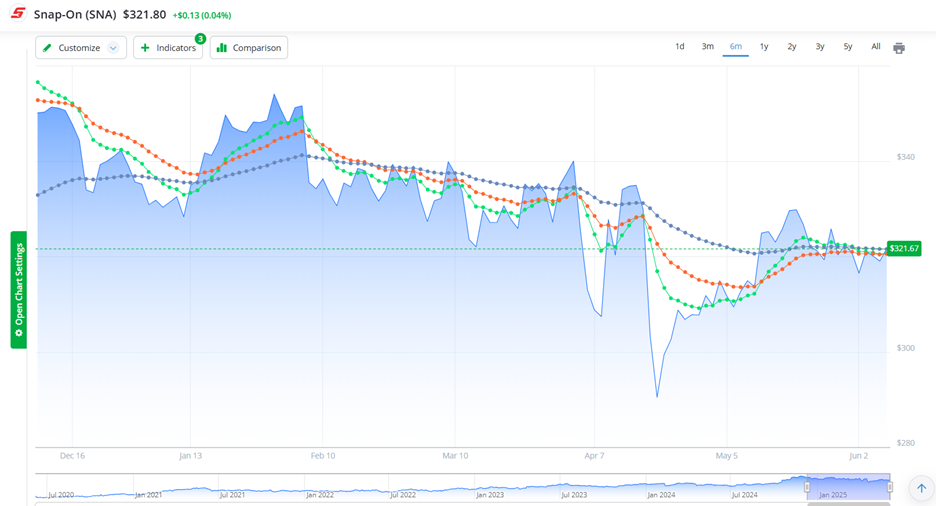936x506 pixels.
Task: Click the left handle of navigator range slider
Action: coord(807,487)
